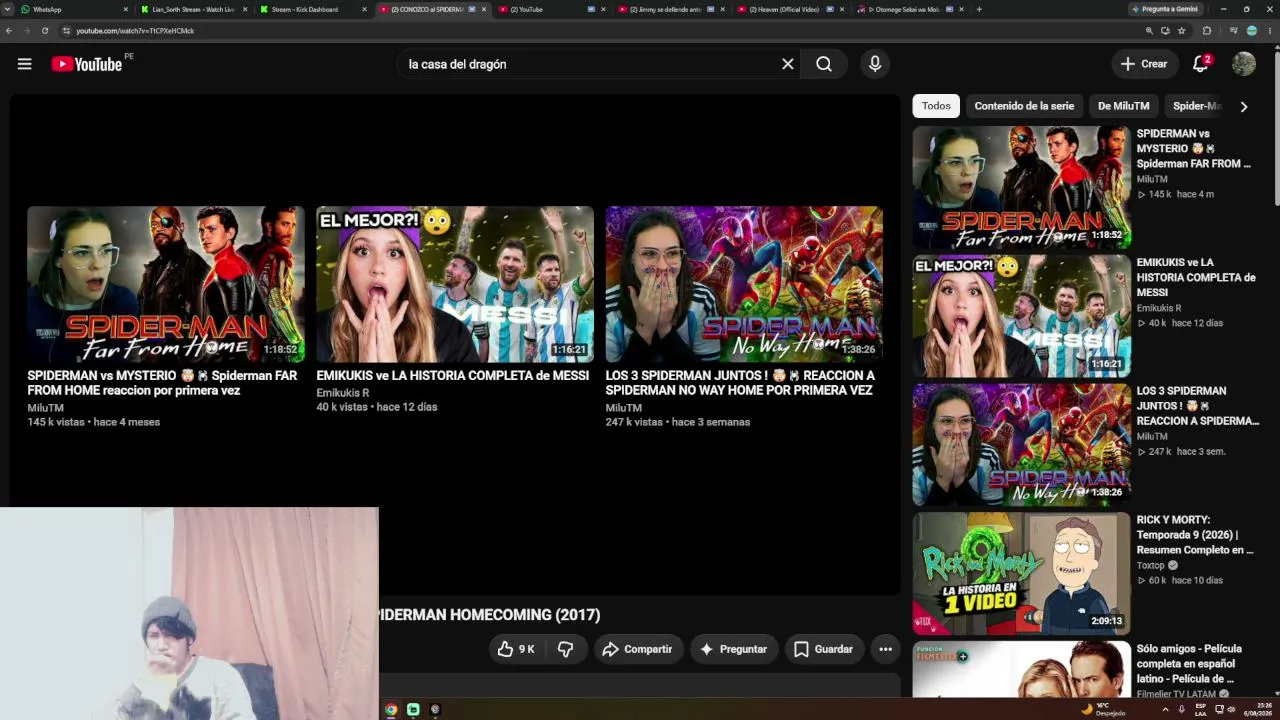Open sidebar 'Sólo amigos' movie thumbnail
This screenshot has width=1280, height=720.
tap(1021, 670)
